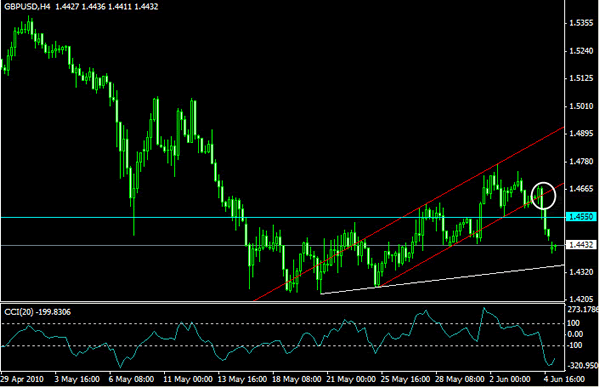
Task: Select the white support trendline
Action: click(442, 279)
